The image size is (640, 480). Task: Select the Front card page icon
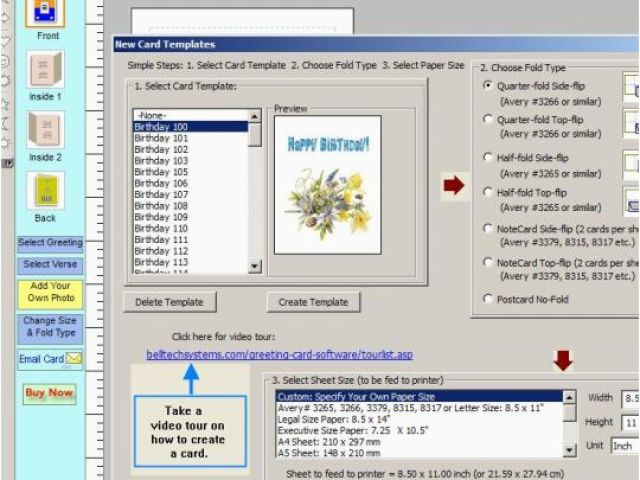click(47, 11)
